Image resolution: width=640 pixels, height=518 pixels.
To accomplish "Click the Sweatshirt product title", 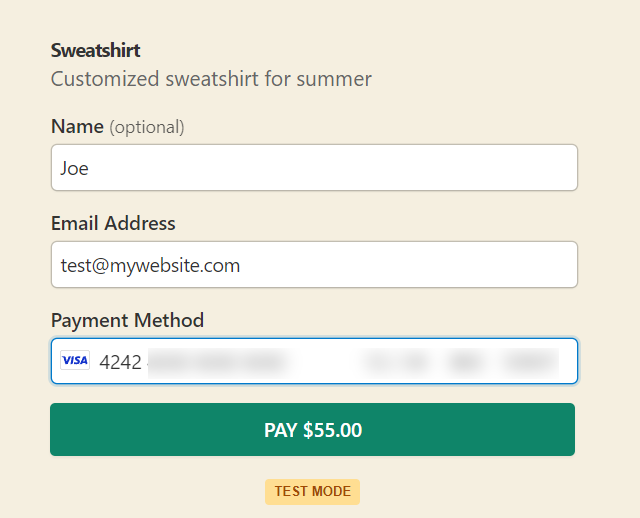I will point(96,50).
